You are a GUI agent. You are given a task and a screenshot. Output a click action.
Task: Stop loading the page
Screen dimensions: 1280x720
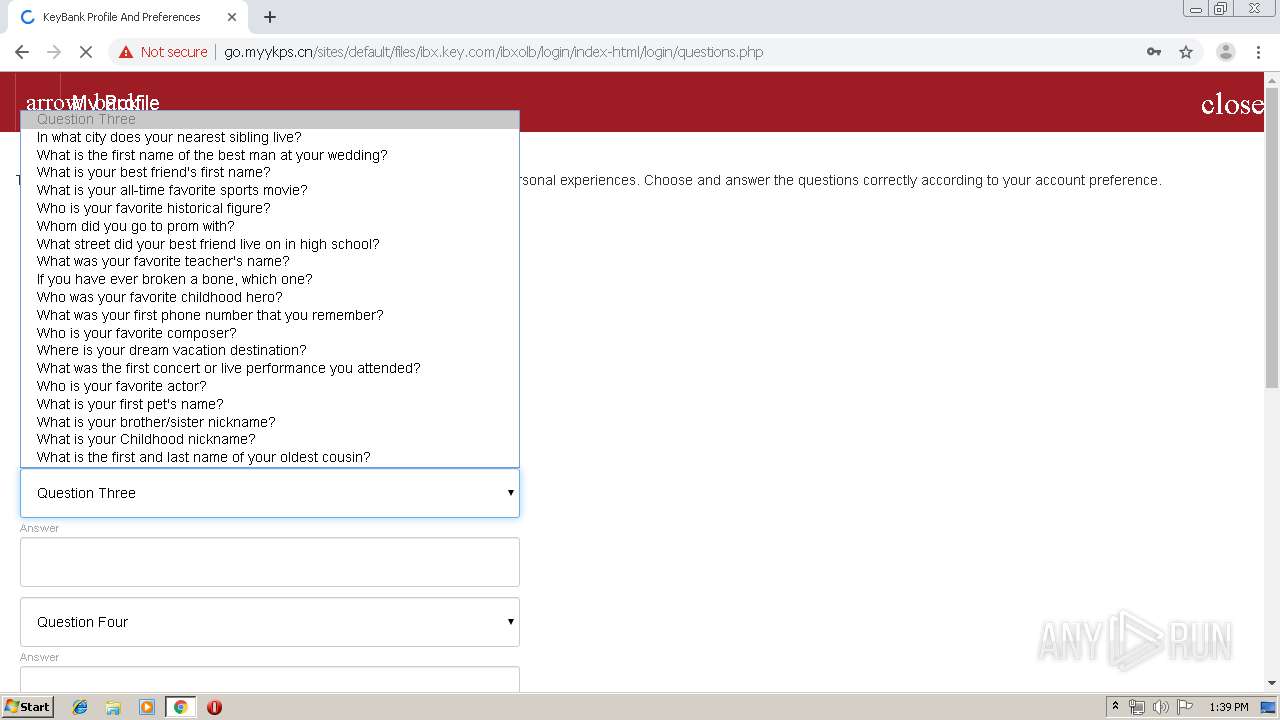click(x=85, y=52)
